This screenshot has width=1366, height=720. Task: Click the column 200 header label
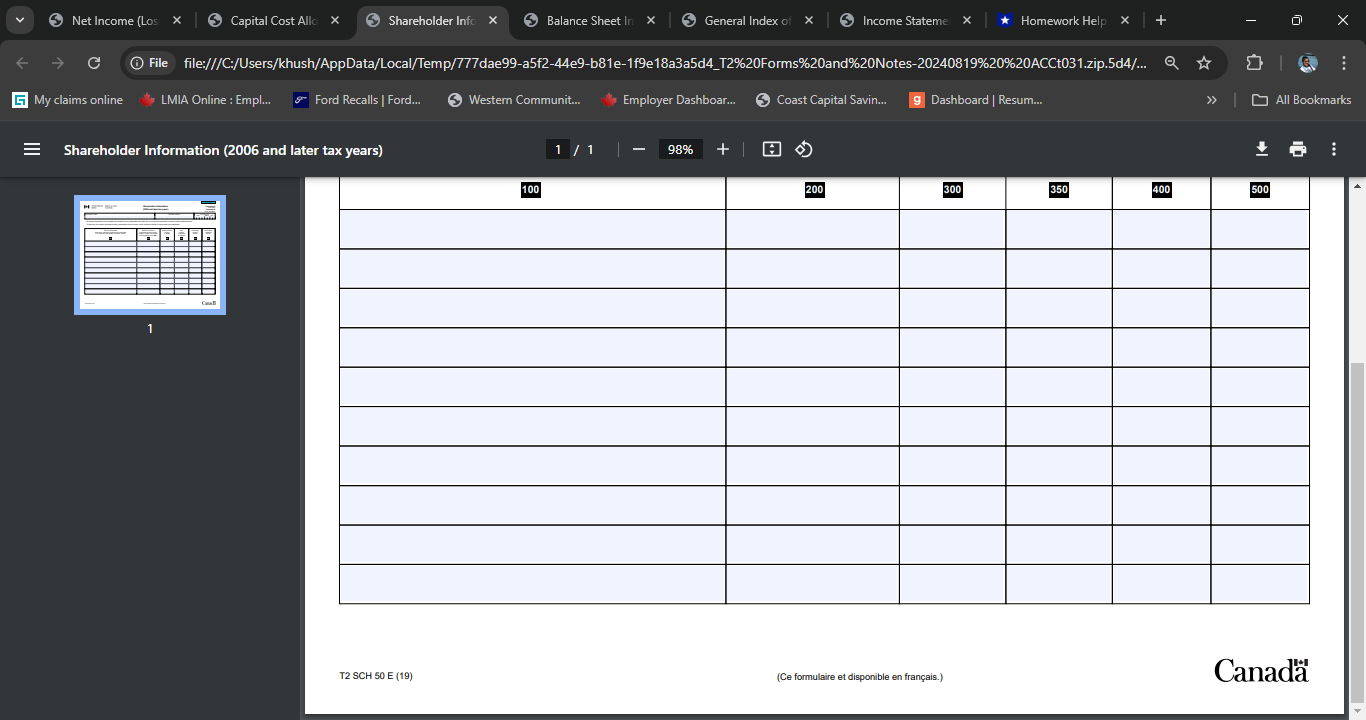[815, 190]
